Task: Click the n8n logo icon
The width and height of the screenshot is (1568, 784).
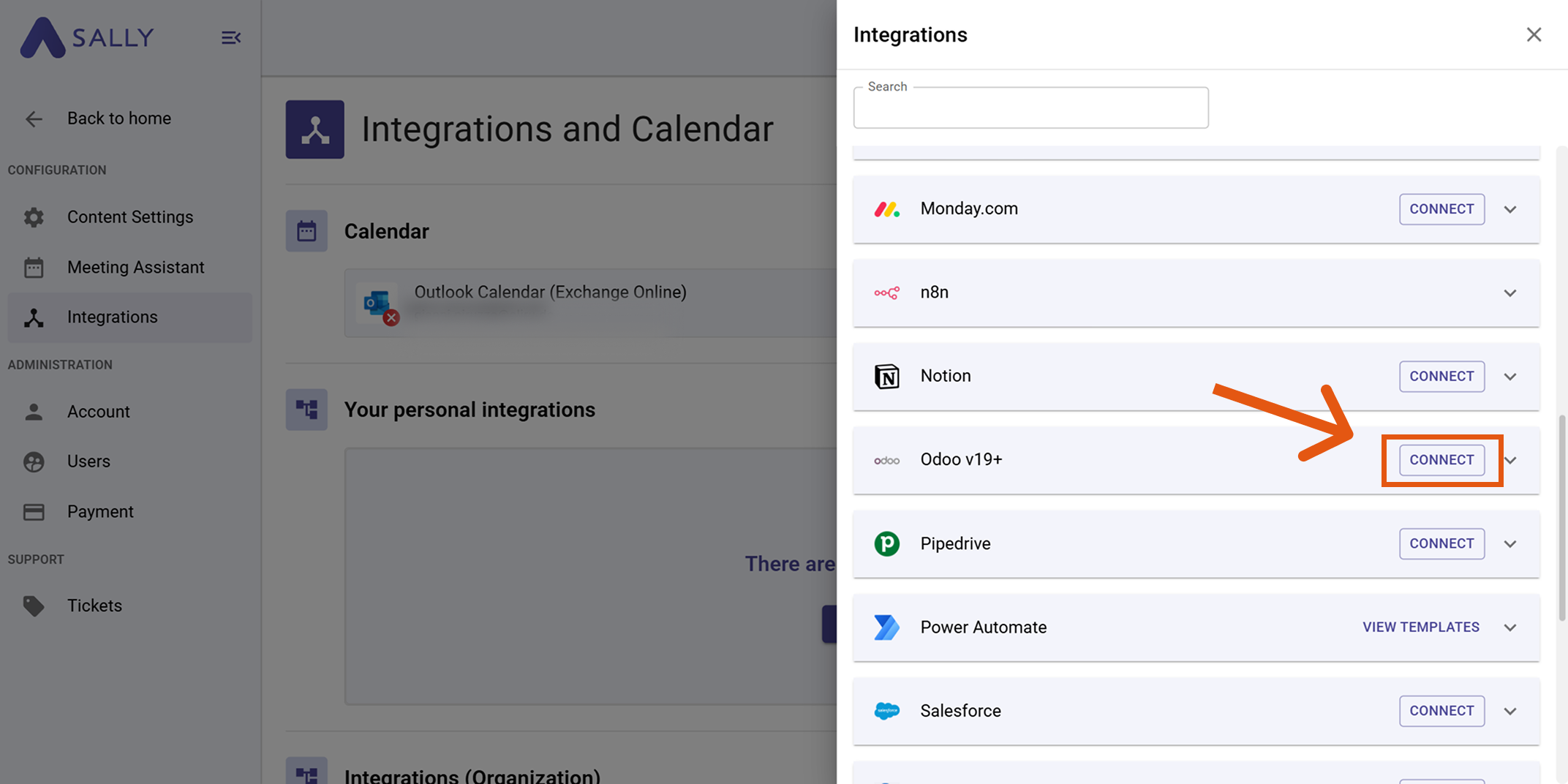Action: point(886,293)
